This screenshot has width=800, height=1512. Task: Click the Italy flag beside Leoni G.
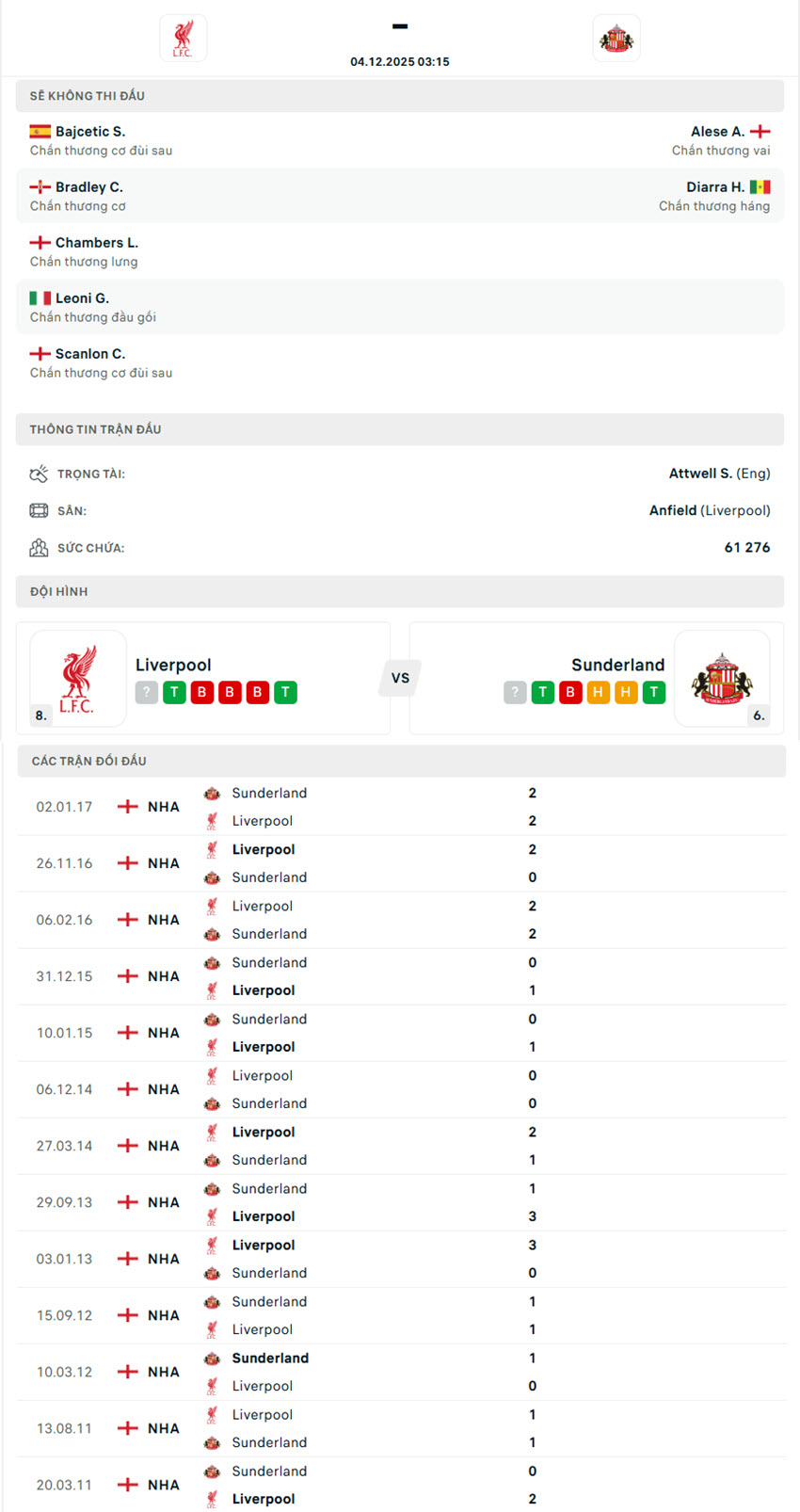point(39,298)
